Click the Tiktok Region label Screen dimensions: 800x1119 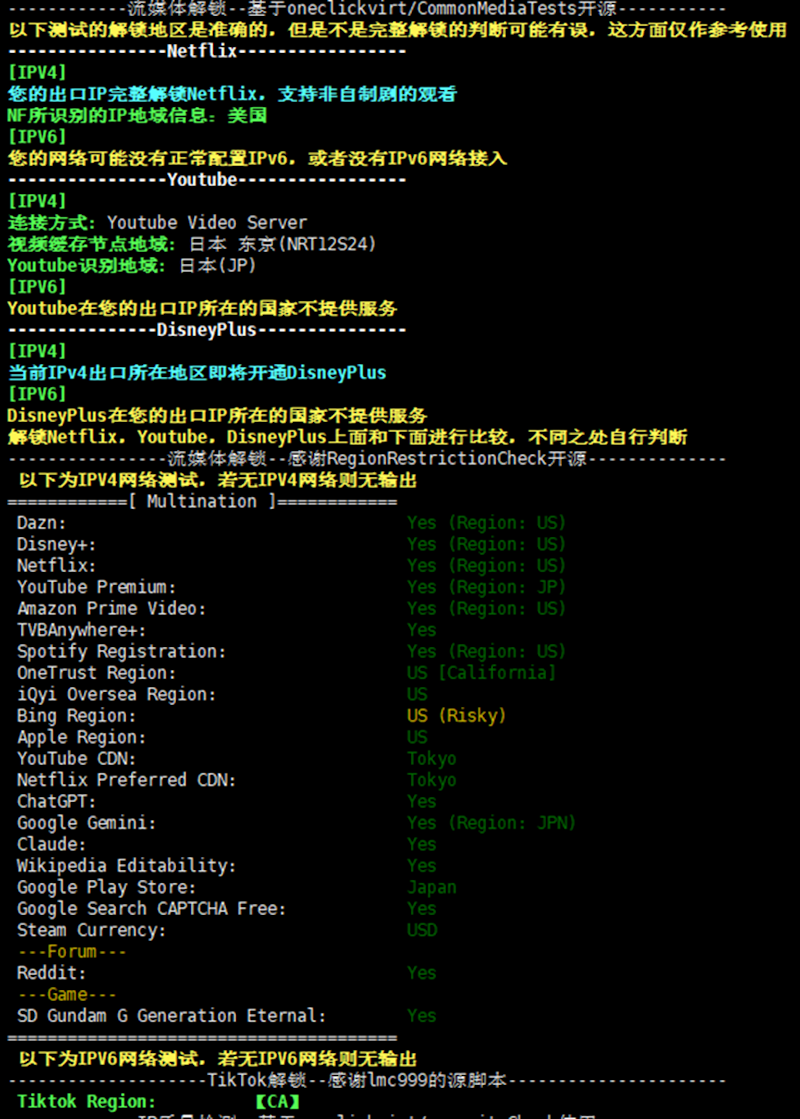coord(87,1102)
